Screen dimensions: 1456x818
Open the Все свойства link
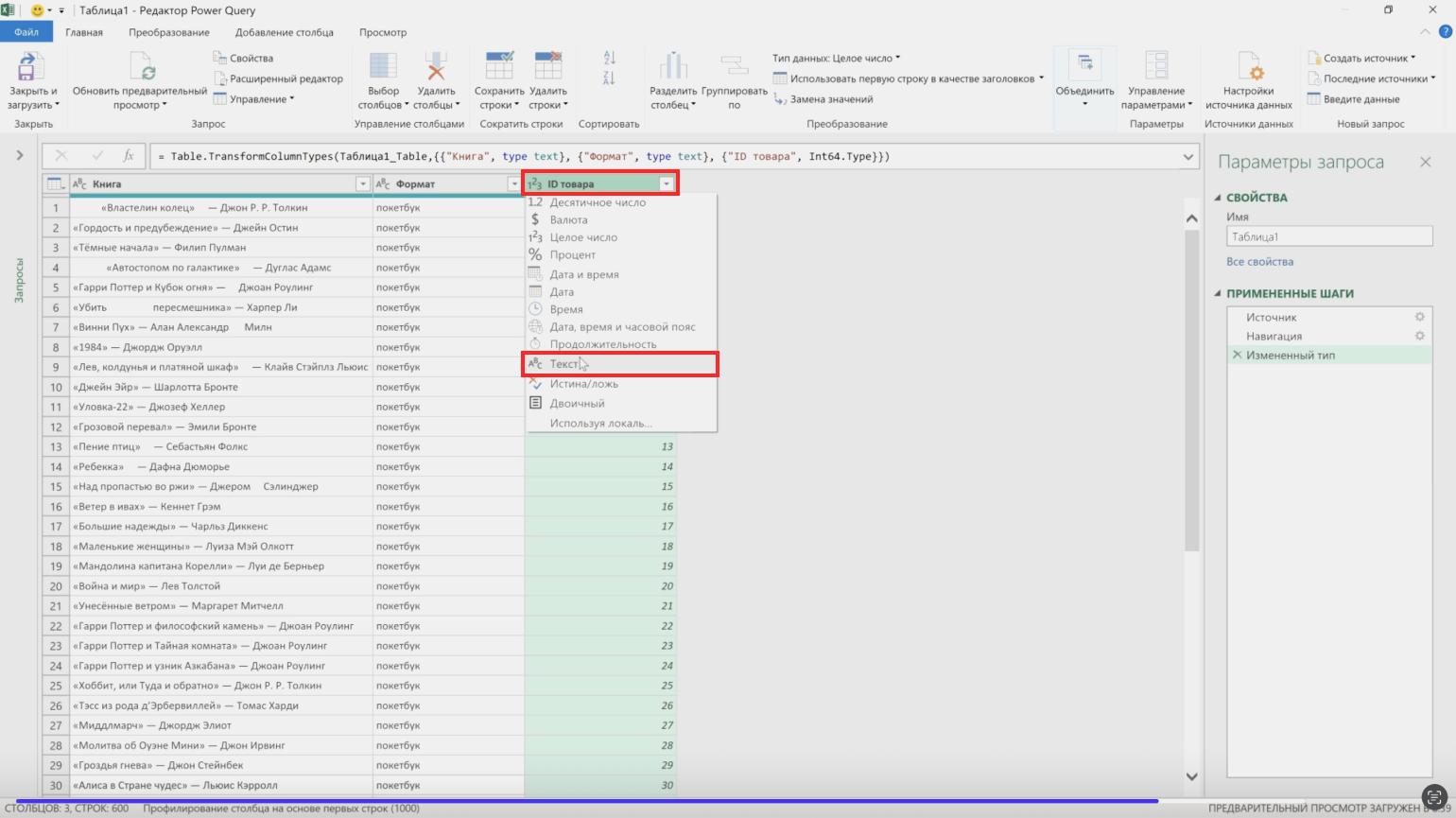[1259, 262]
